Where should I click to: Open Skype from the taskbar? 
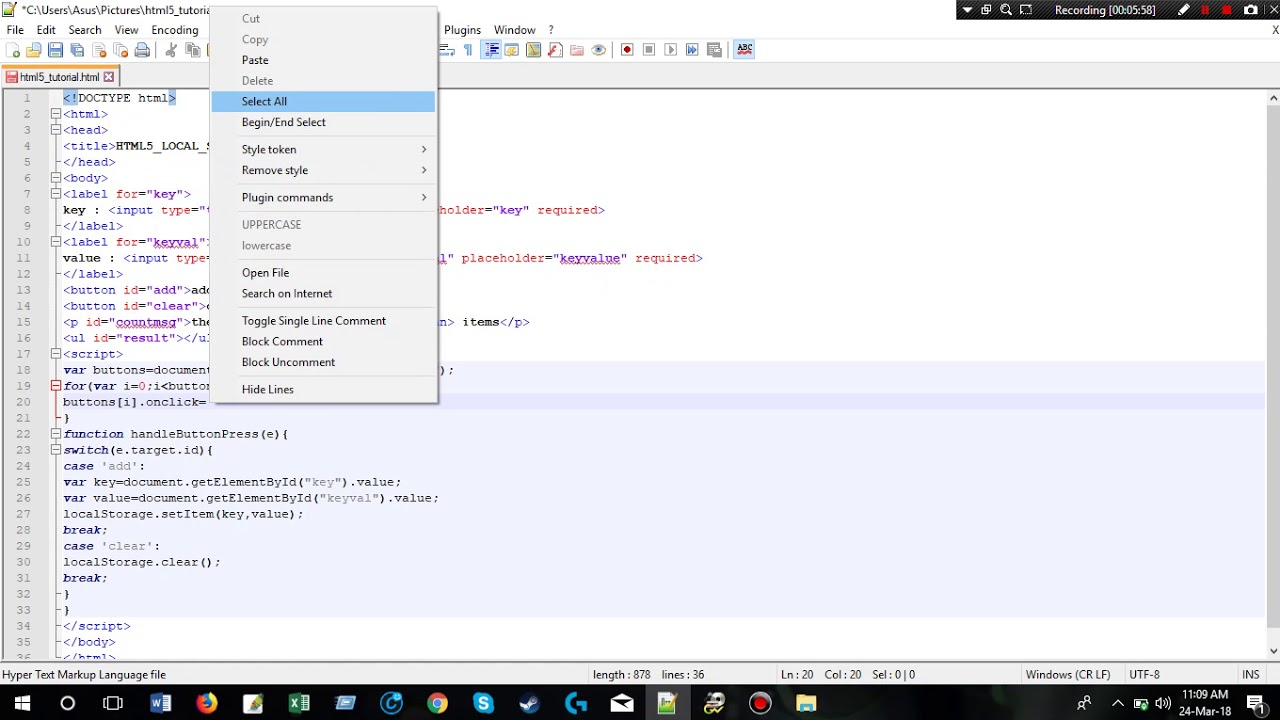483,704
